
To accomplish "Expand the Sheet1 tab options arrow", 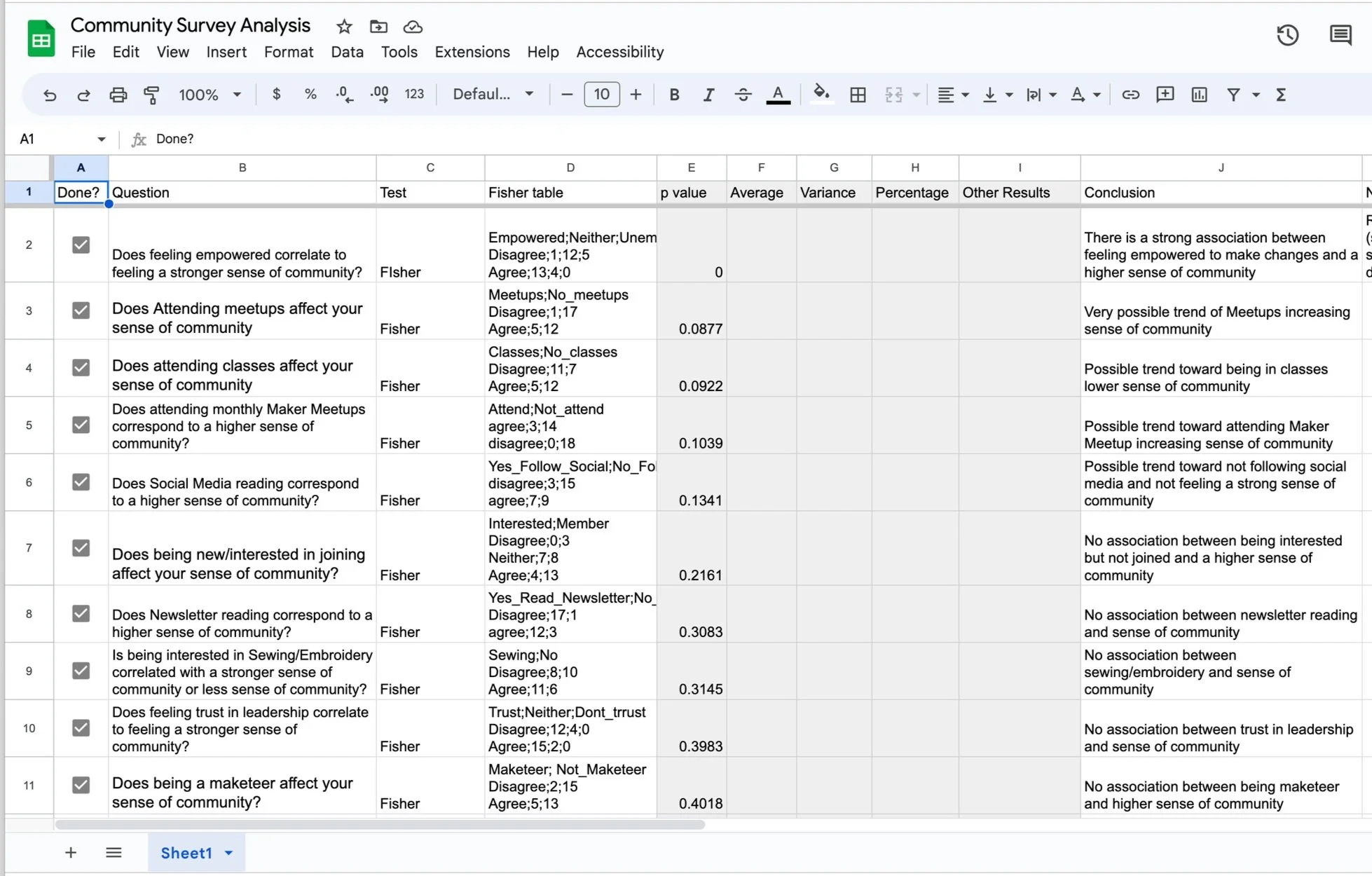I will pos(228,853).
